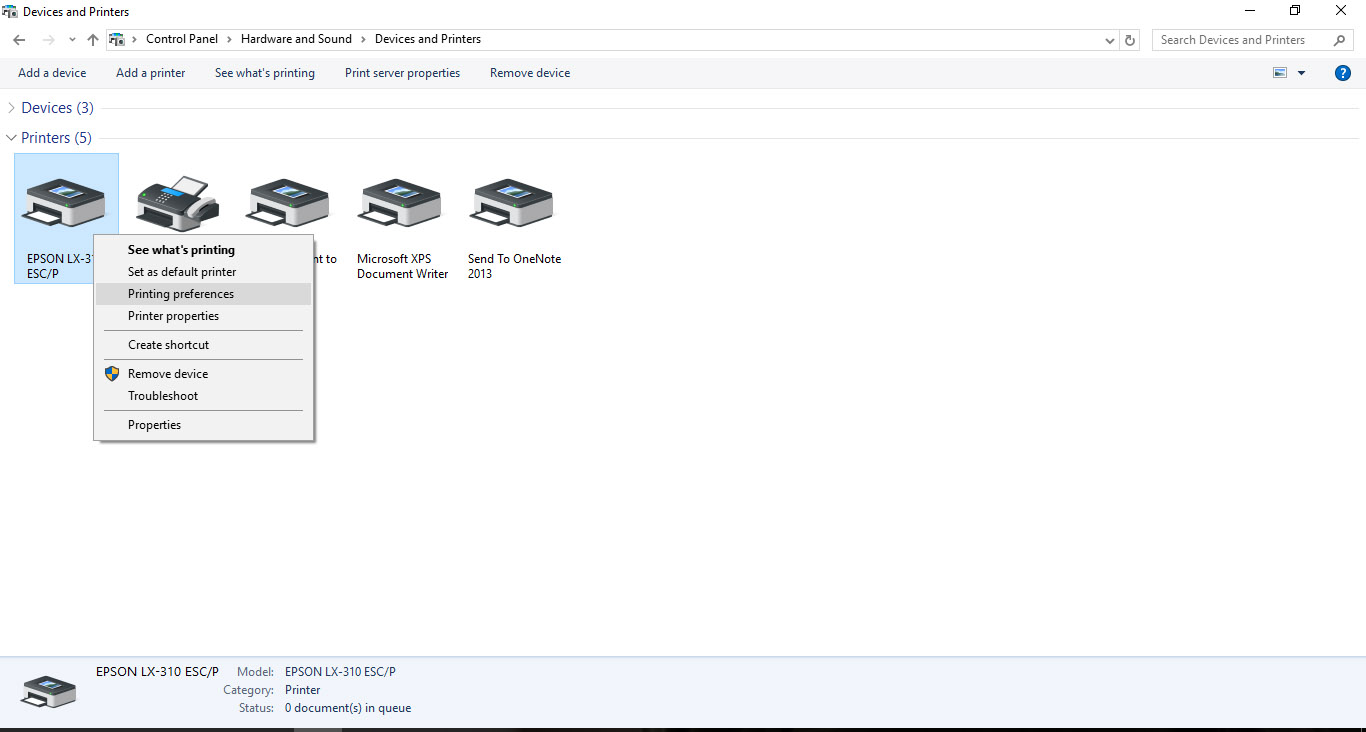Screen dimensions: 1366x732
Task: Click Add a printer in toolbar
Action: [x=151, y=73]
